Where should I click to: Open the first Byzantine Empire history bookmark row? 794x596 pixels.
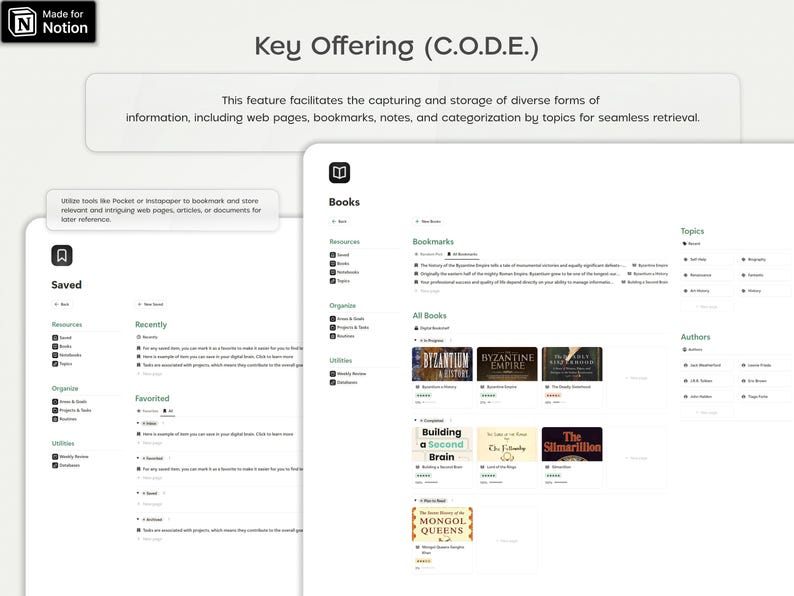tap(541, 265)
